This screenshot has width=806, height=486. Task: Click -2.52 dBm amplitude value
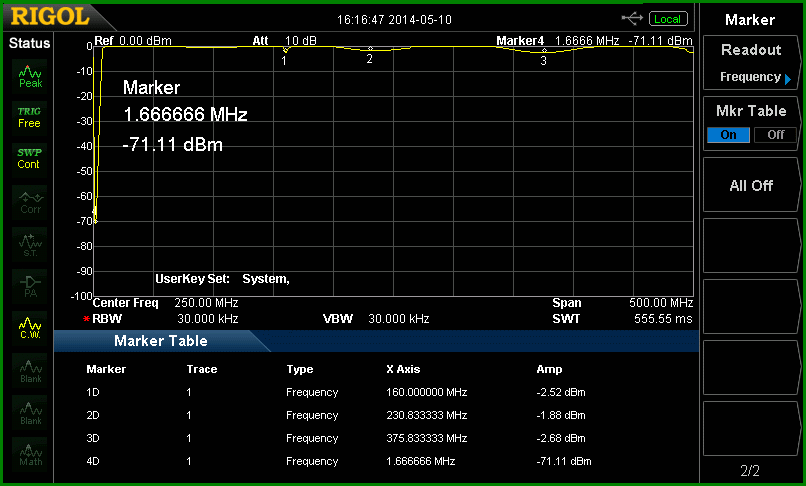[x=561, y=392]
